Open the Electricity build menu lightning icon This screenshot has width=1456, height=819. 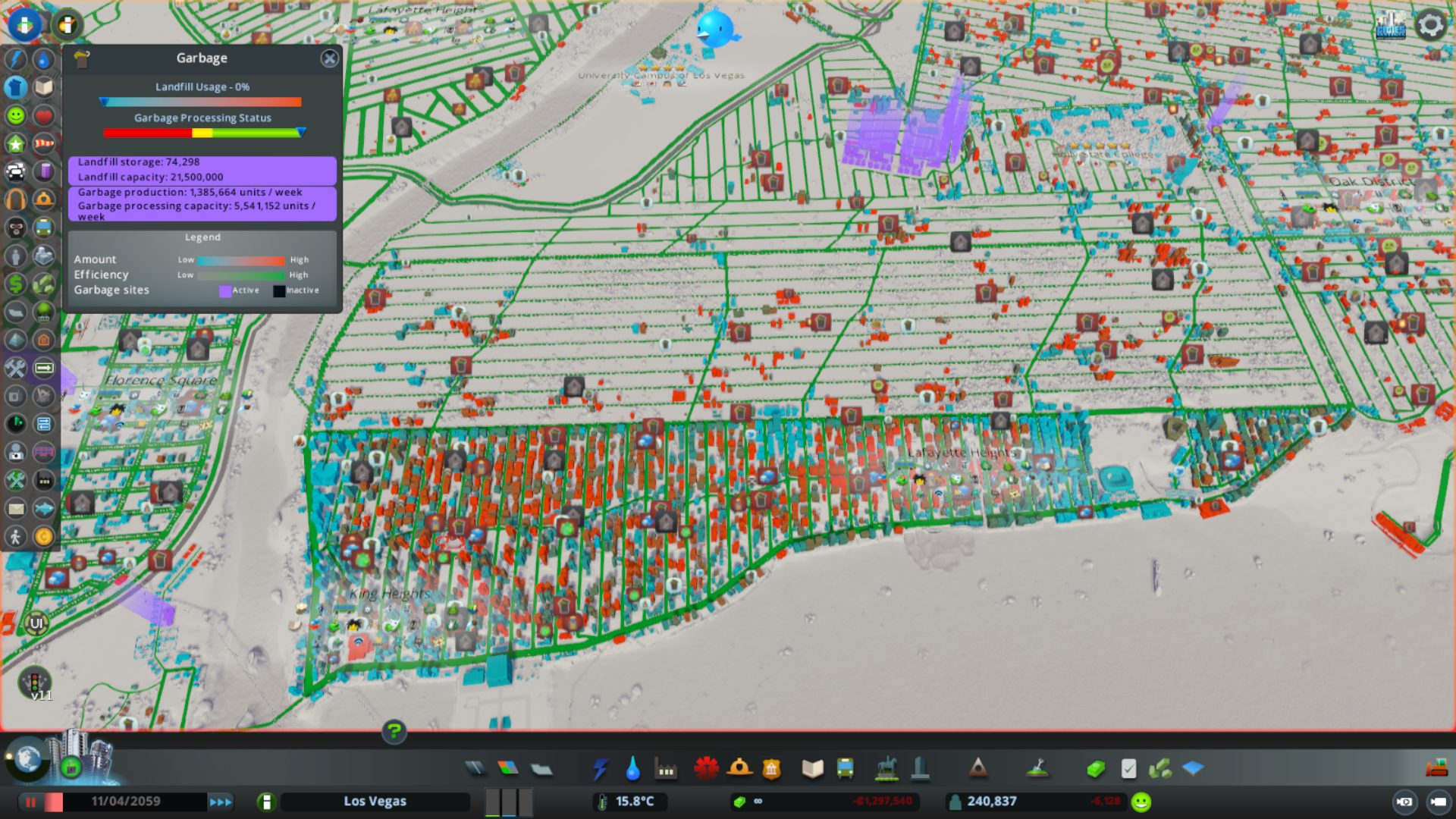click(601, 769)
